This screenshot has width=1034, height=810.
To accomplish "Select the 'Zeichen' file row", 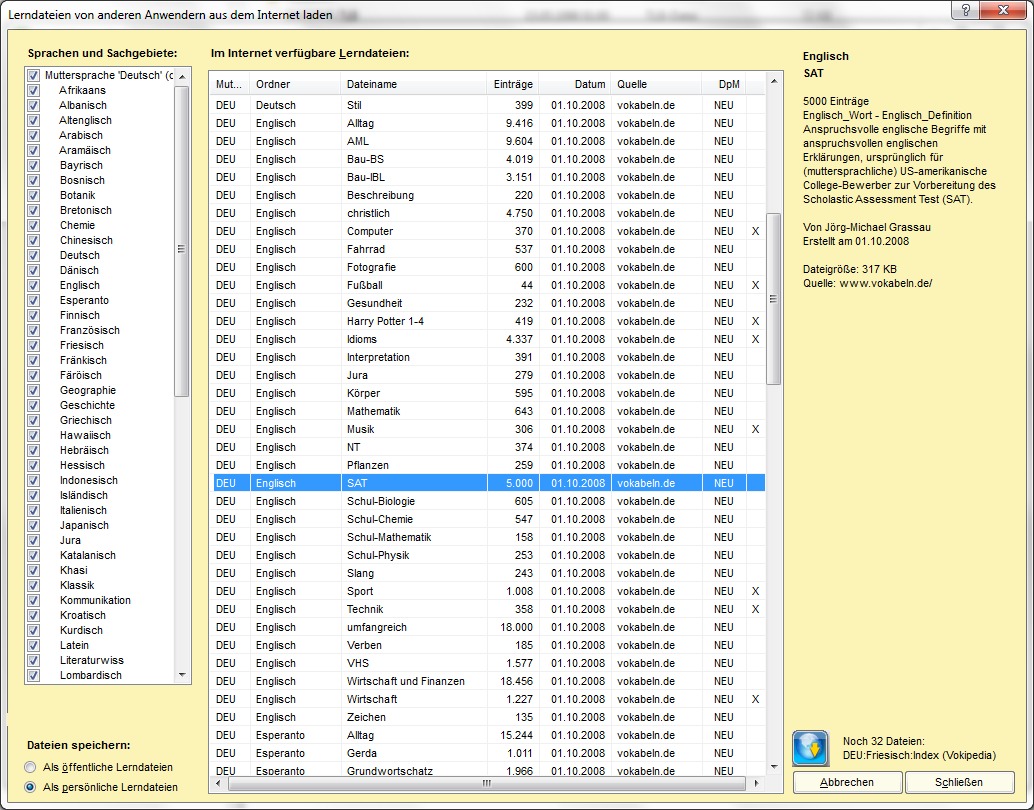I will (488, 717).
